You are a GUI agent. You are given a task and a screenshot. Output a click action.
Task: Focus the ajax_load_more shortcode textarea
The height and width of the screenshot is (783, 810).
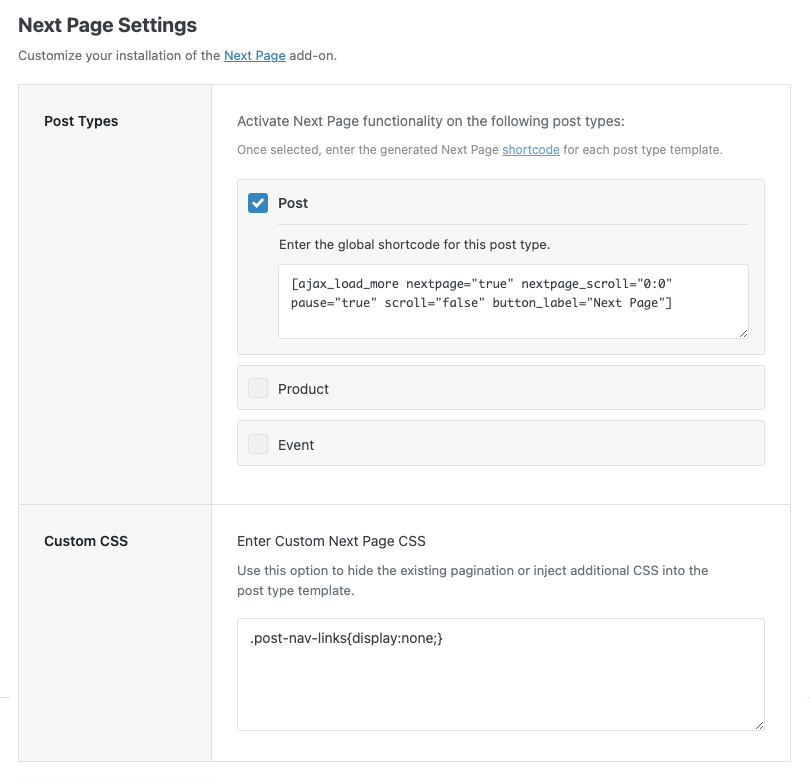[x=513, y=302]
